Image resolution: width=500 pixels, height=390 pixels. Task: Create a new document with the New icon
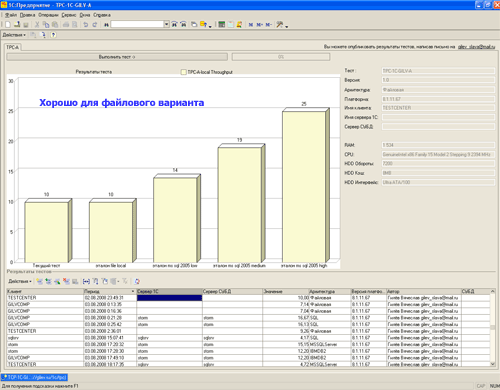pos(8,24)
